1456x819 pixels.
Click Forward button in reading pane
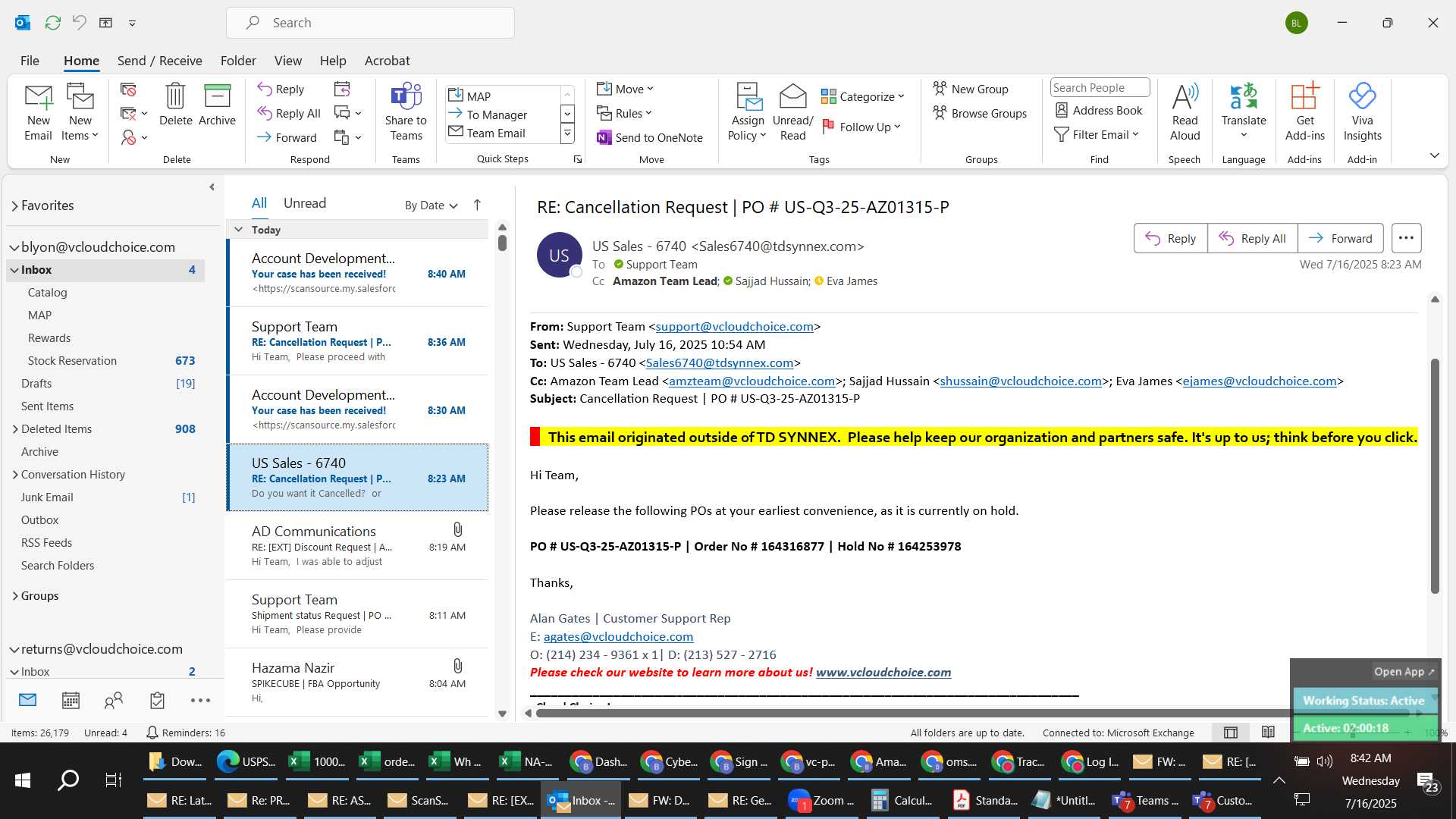coord(1340,238)
